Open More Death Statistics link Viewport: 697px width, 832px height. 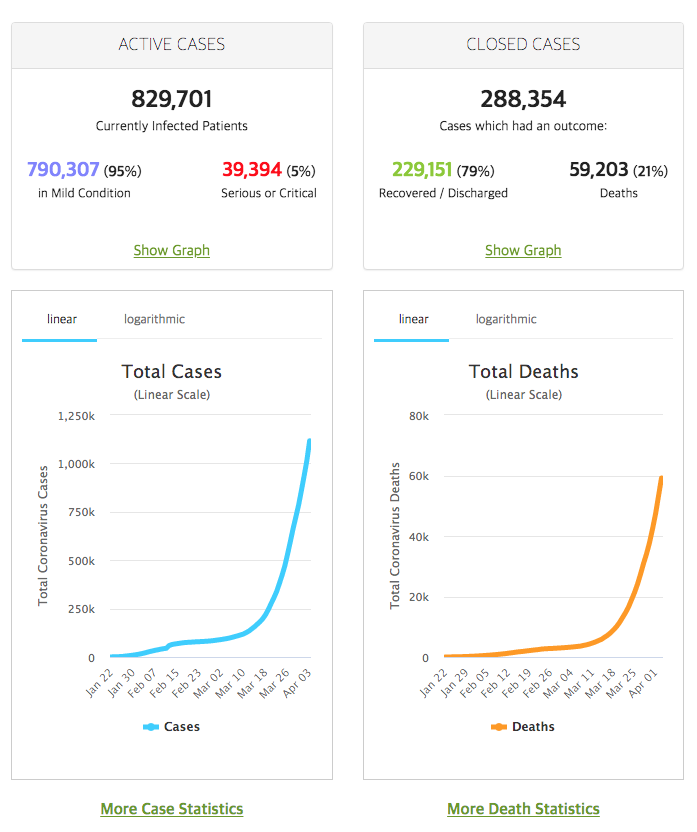click(524, 808)
